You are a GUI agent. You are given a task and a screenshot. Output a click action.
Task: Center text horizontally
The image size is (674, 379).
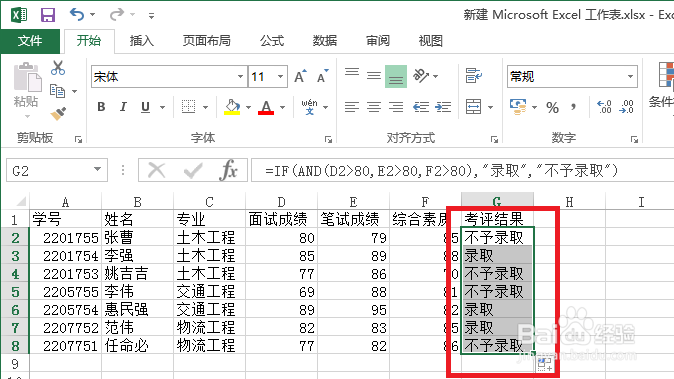tap(374, 107)
